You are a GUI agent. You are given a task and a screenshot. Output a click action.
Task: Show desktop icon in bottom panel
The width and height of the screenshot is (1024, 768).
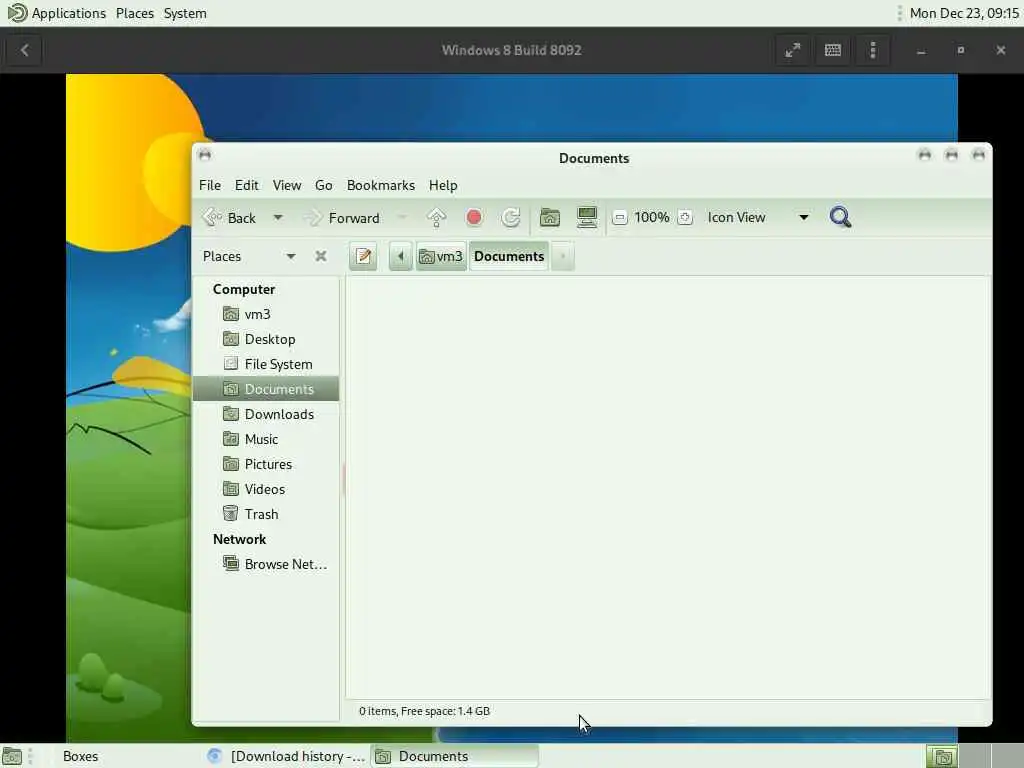[12, 756]
